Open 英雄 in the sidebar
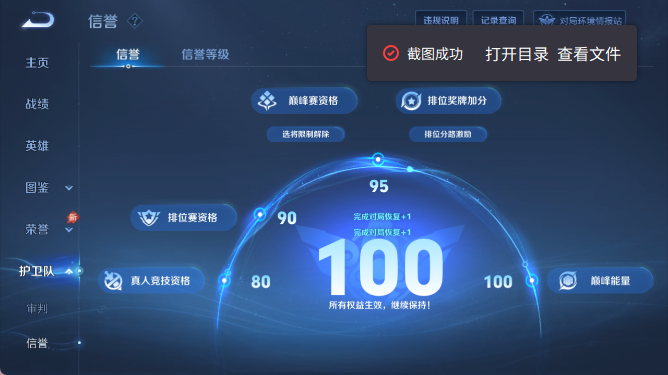This screenshot has height=375, width=668. coord(37,146)
